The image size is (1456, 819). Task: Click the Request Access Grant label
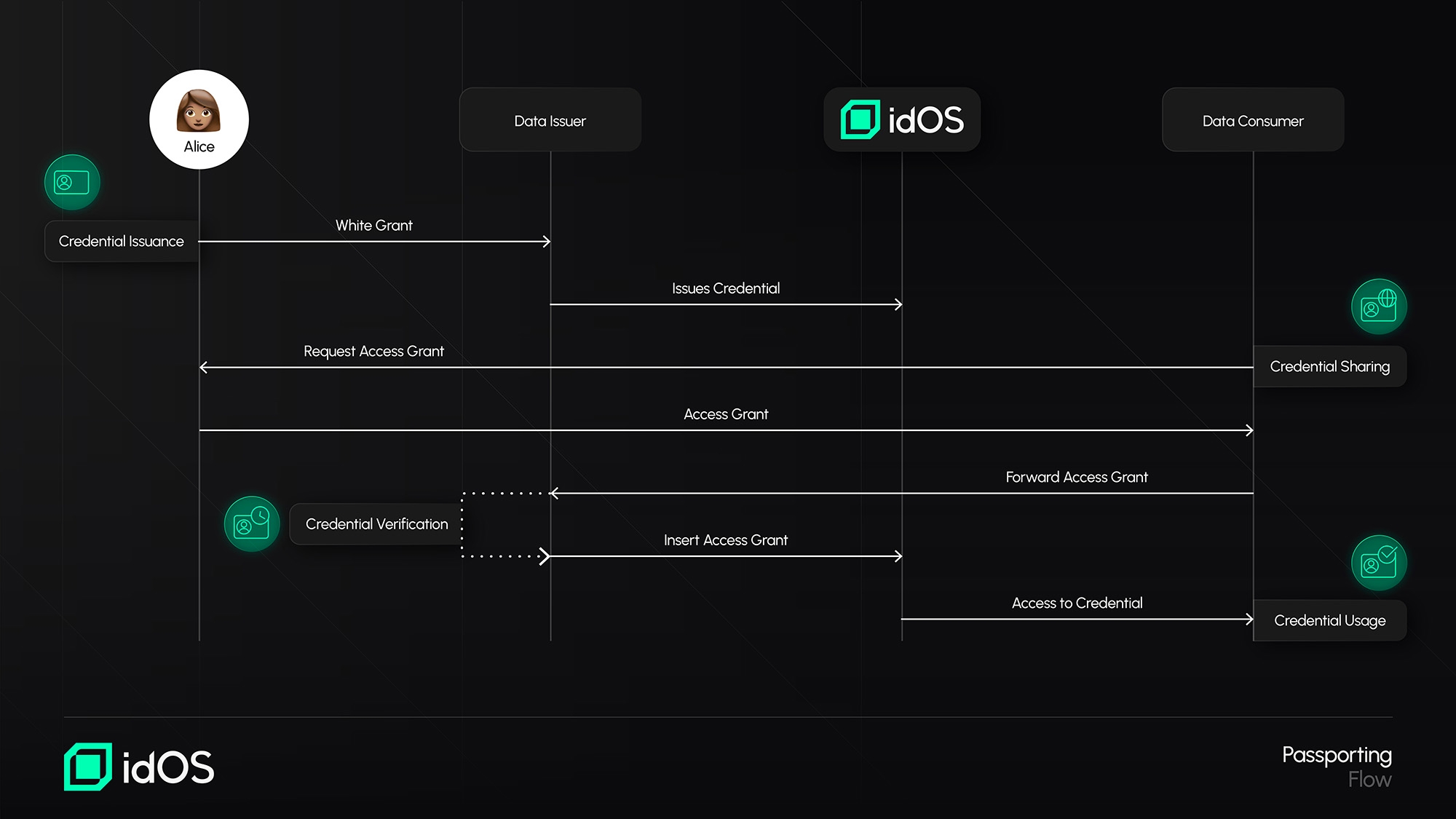(373, 351)
